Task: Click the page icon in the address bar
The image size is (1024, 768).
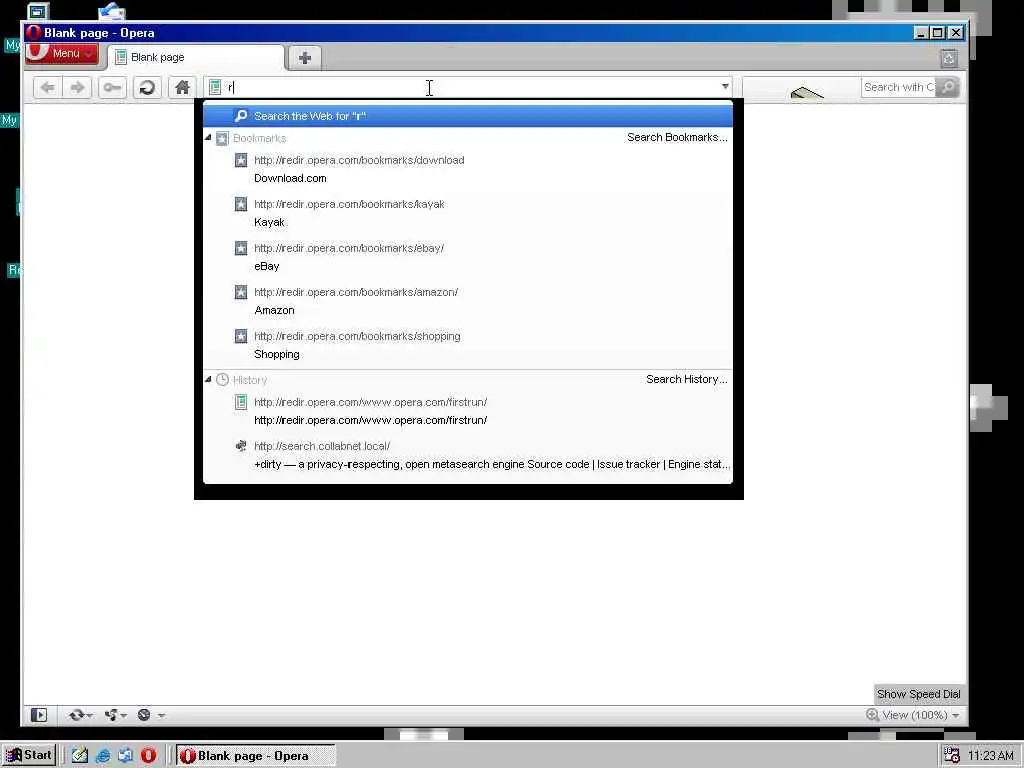Action: tap(215, 87)
